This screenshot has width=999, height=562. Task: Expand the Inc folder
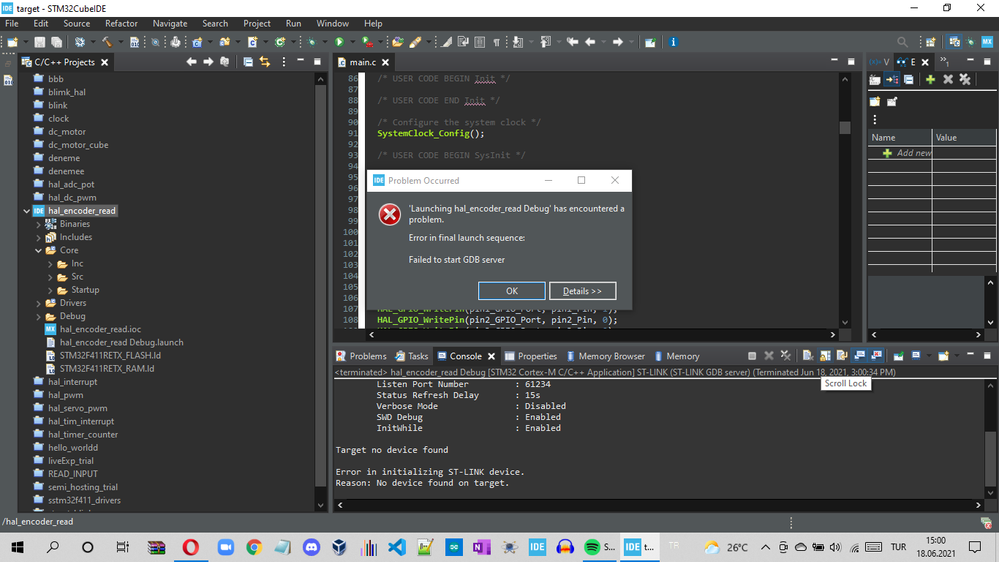[50, 264]
